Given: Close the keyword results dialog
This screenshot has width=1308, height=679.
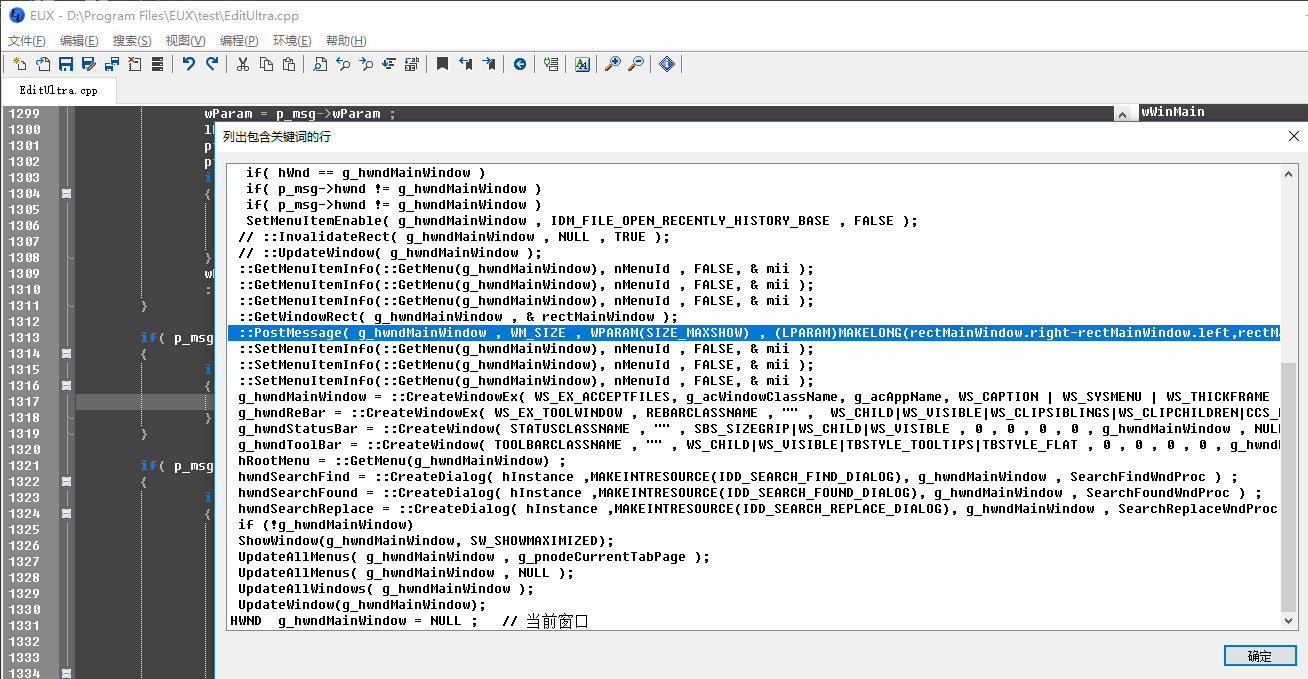Looking at the screenshot, I should click(x=1293, y=135).
